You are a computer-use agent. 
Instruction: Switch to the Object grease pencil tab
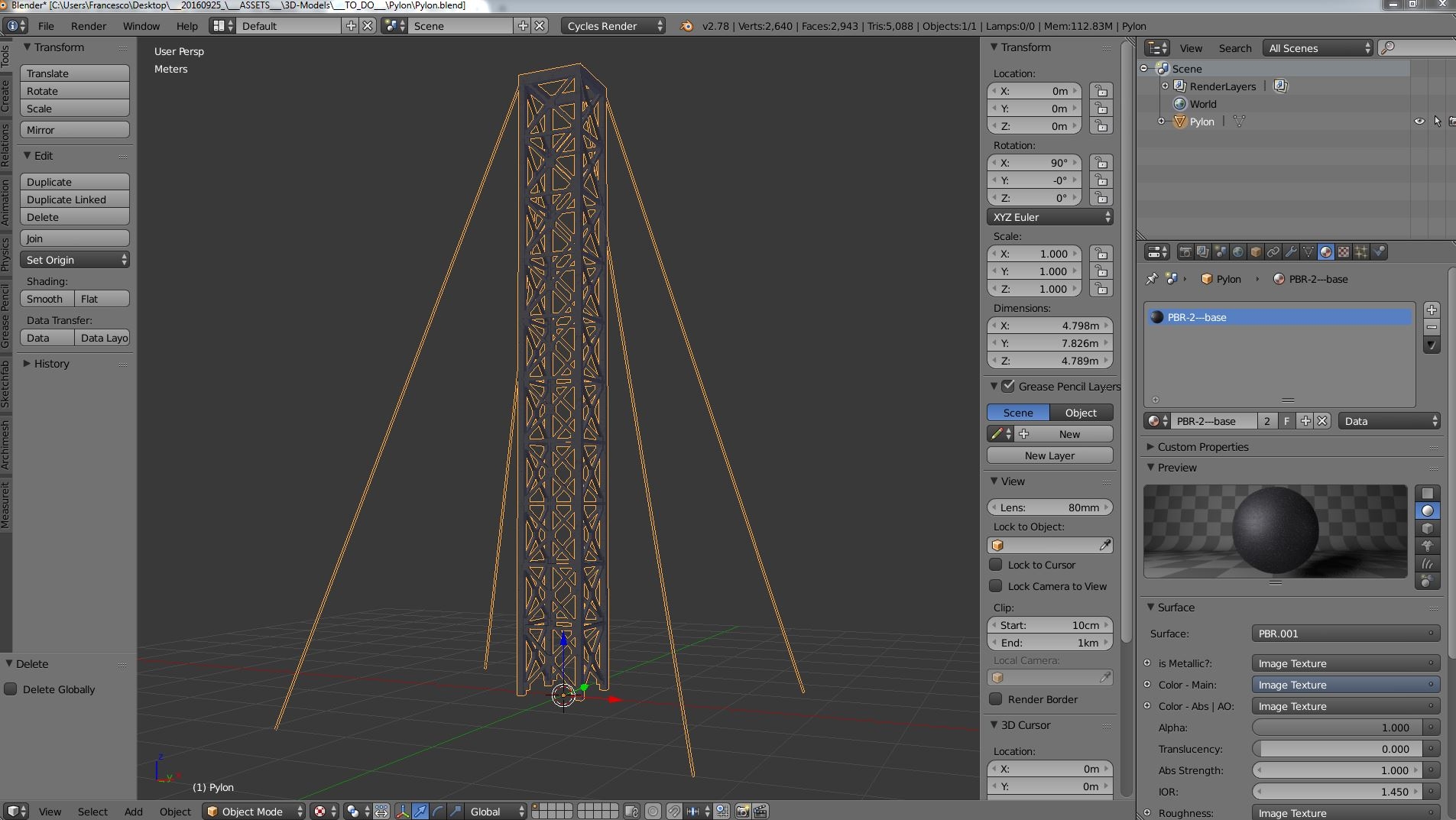(1080, 413)
